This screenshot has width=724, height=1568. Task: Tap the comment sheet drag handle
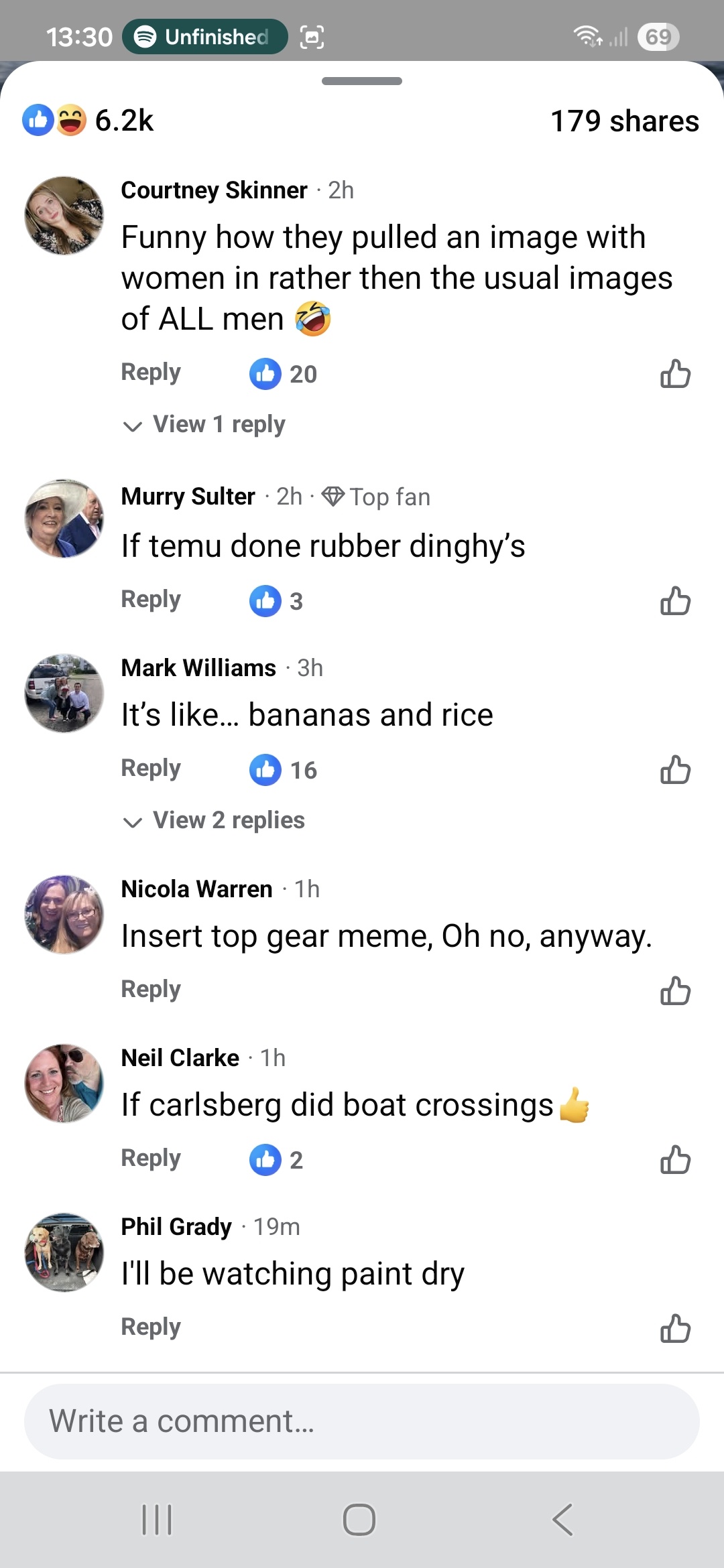click(x=362, y=81)
